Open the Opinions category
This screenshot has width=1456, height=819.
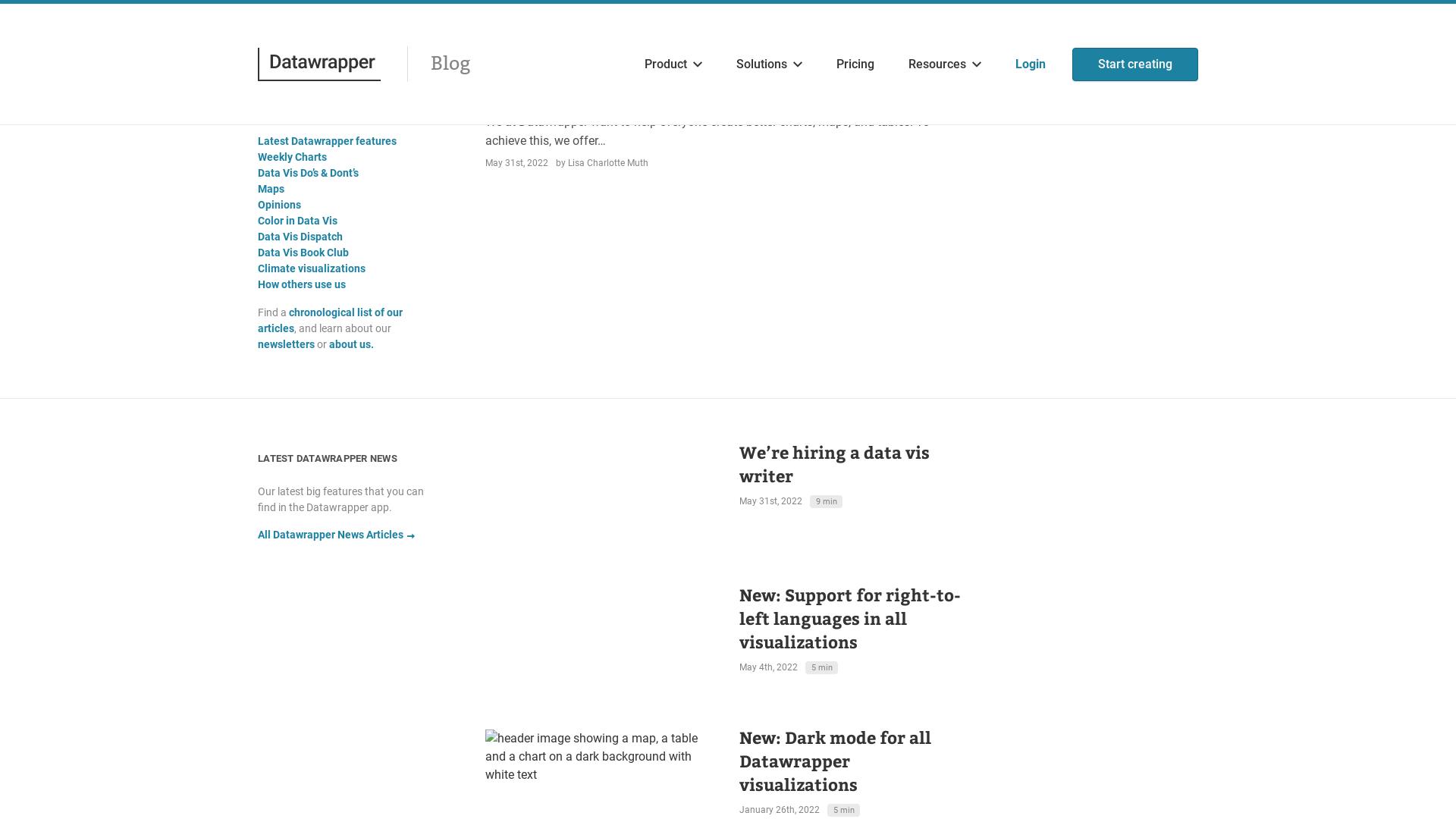click(x=279, y=205)
